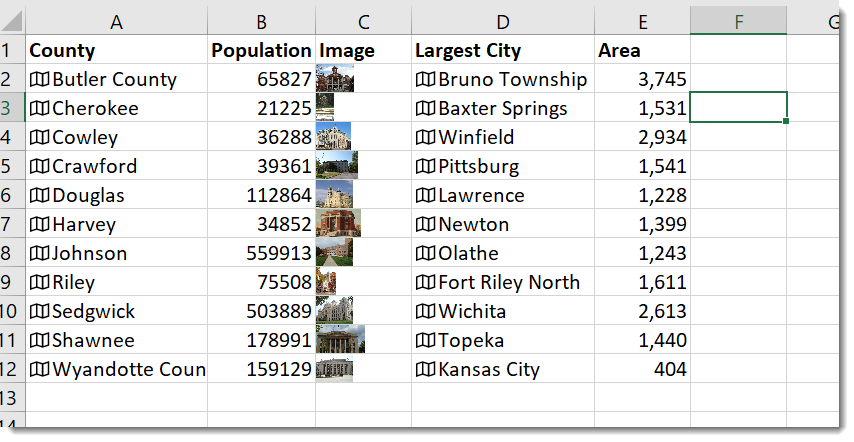The image size is (854, 442).
Task: Click the Sedgwick image thumbnail
Action: 334,310
